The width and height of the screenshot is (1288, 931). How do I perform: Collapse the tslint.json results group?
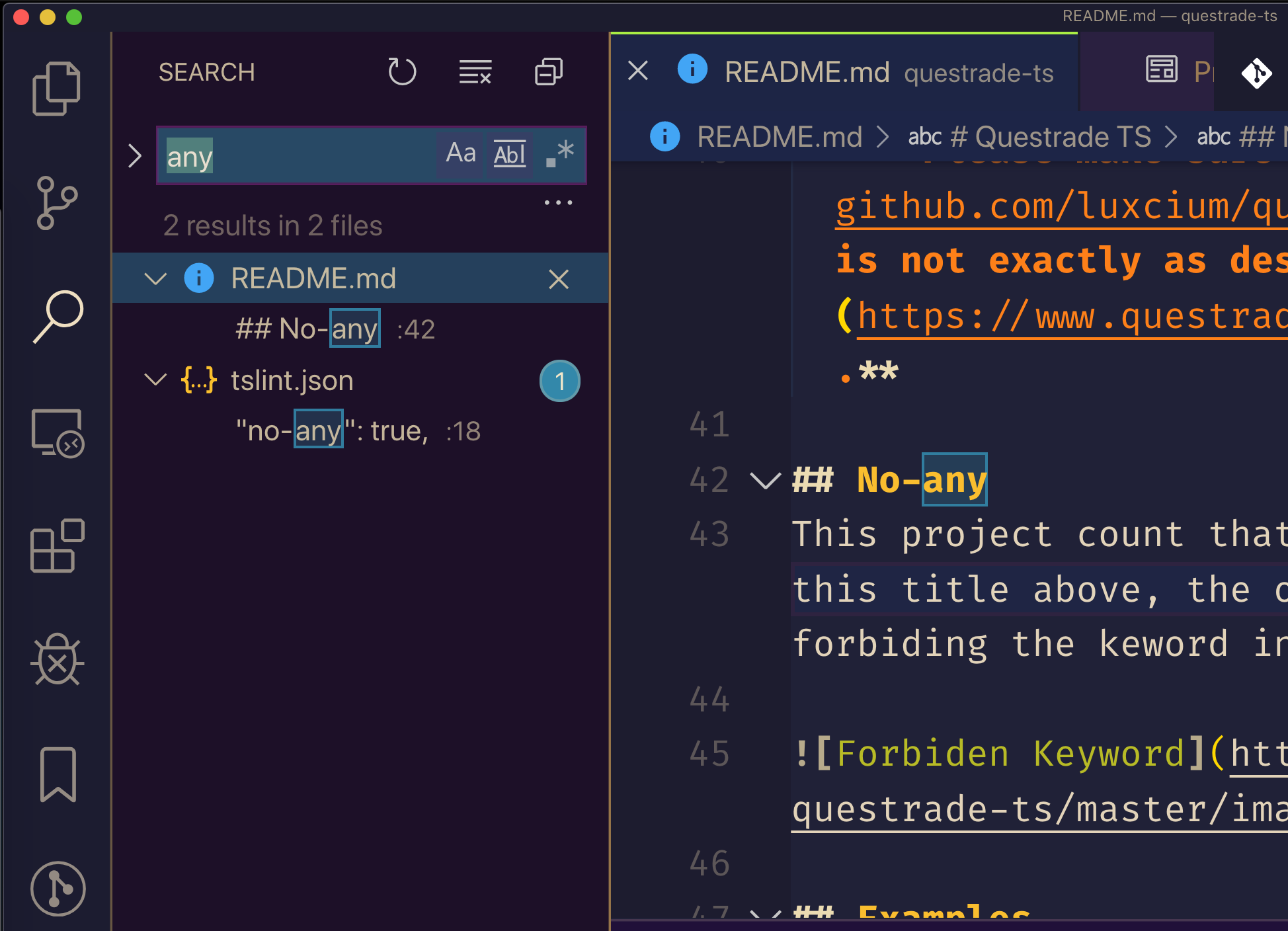click(x=155, y=380)
